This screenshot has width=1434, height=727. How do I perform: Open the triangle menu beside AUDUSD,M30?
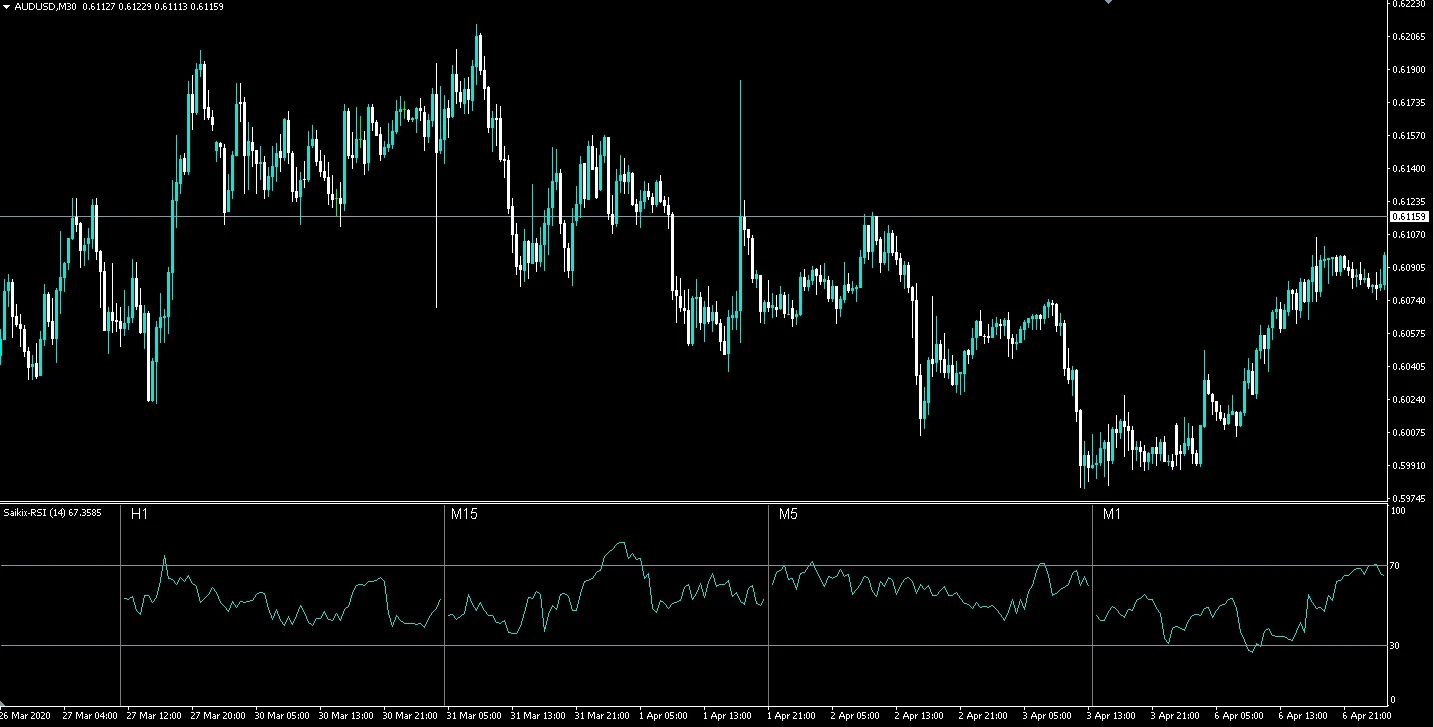(6, 6)
